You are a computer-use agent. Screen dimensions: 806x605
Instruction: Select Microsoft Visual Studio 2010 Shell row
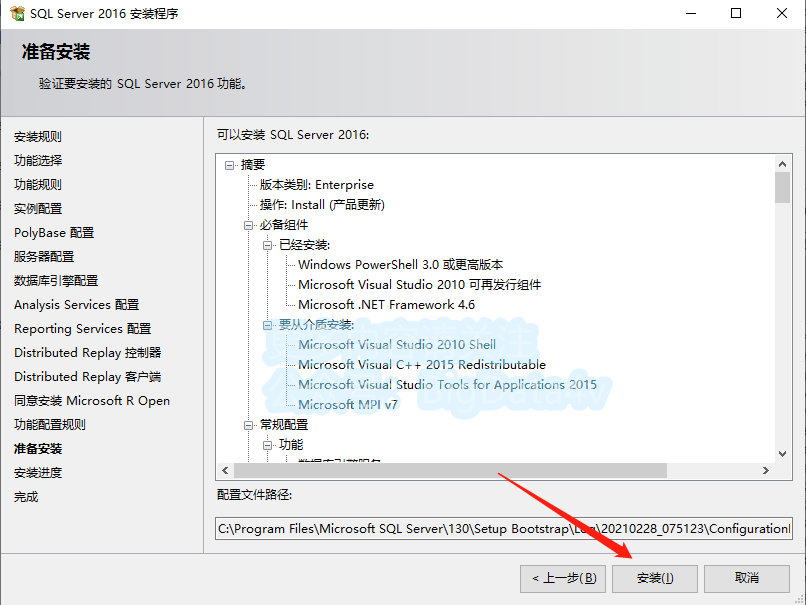[397, 345]
